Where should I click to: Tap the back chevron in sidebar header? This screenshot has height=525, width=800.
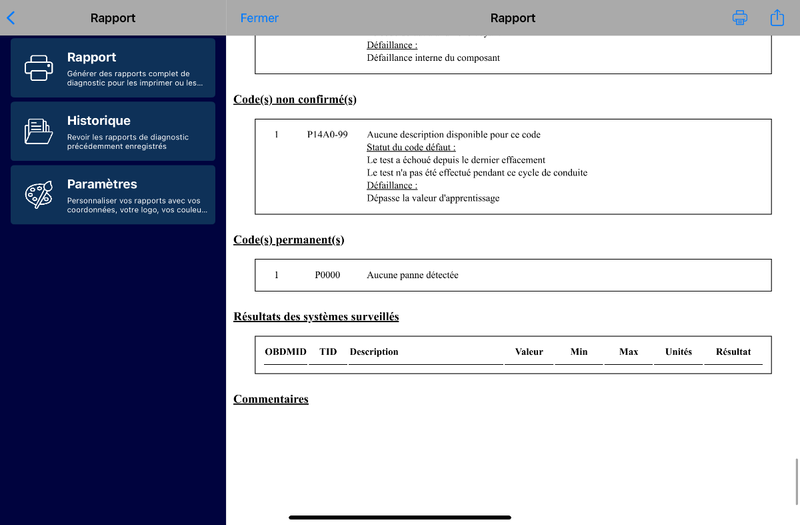click(11, 18)
